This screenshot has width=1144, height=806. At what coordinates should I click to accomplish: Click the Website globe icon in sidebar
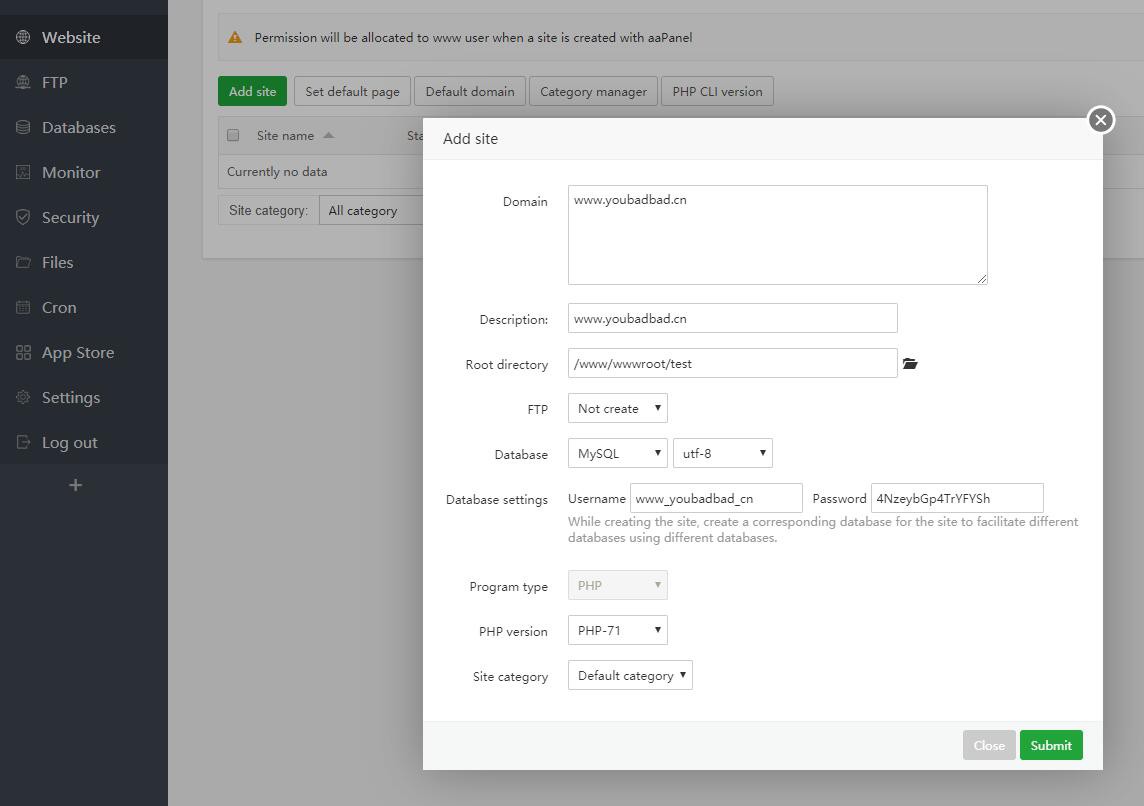pos(23,37)
